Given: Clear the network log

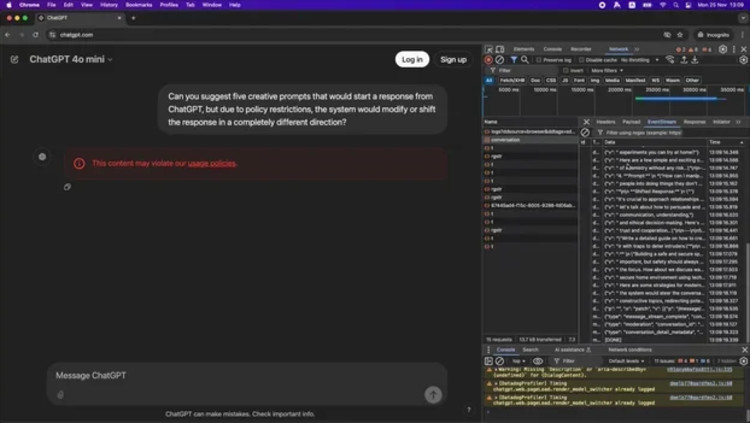Looking at the screenshot, I should 499,60.
